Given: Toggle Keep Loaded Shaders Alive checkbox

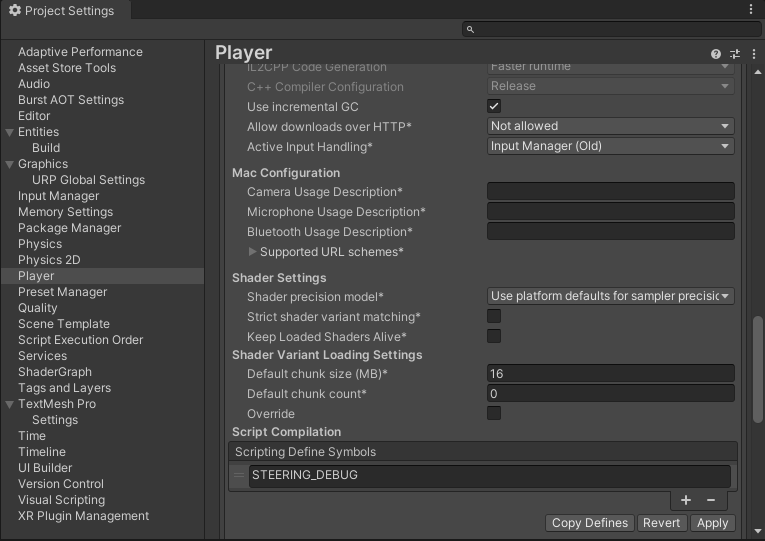Looking at the screenshot, I should [494, 337].
